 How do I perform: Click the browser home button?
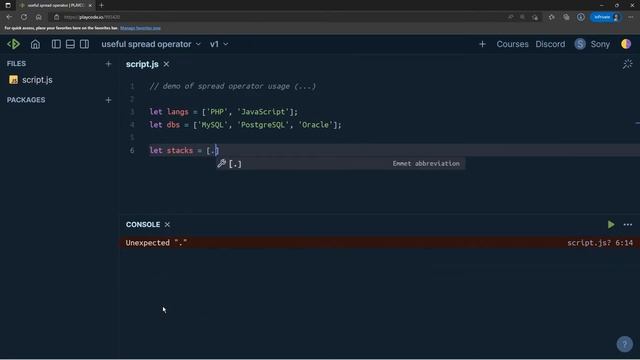tap(38, 17)
